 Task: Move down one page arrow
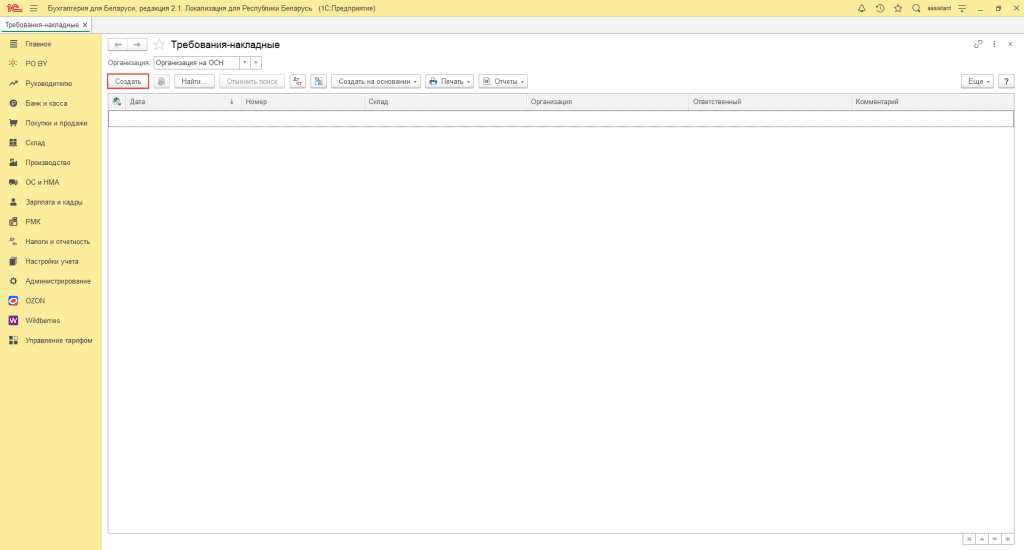click(995, 540)
